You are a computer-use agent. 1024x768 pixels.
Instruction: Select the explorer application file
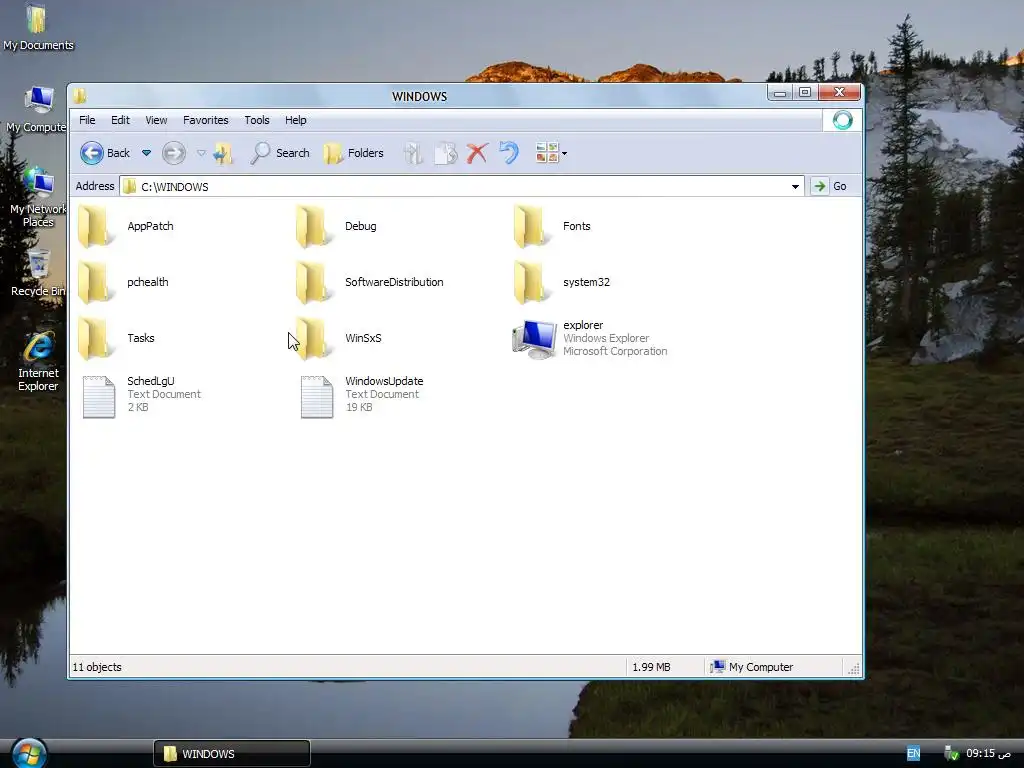click(x=590, y=338)
